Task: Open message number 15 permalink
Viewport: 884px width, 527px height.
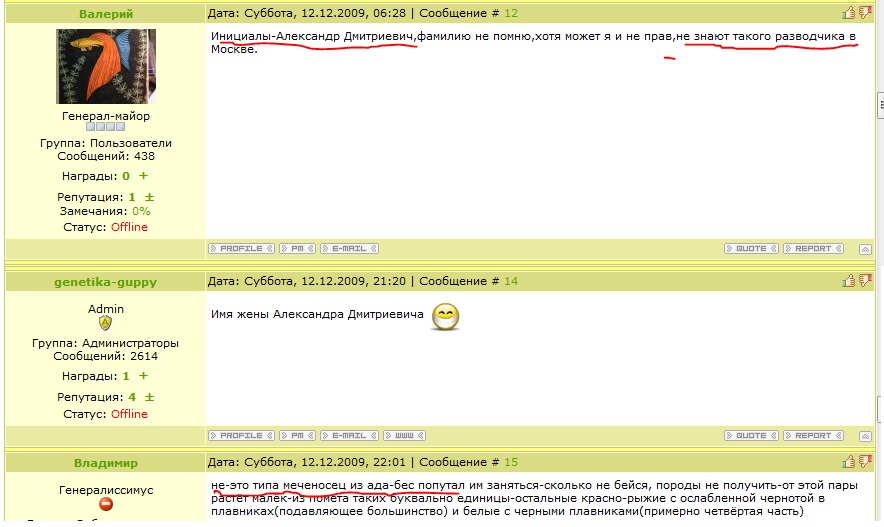Action: (511, 462)
